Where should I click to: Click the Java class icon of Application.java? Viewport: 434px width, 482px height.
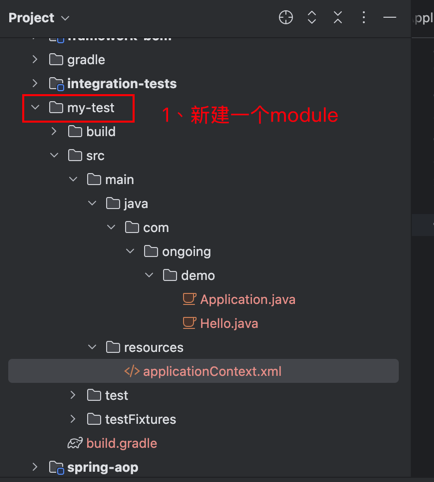[189, 299]
